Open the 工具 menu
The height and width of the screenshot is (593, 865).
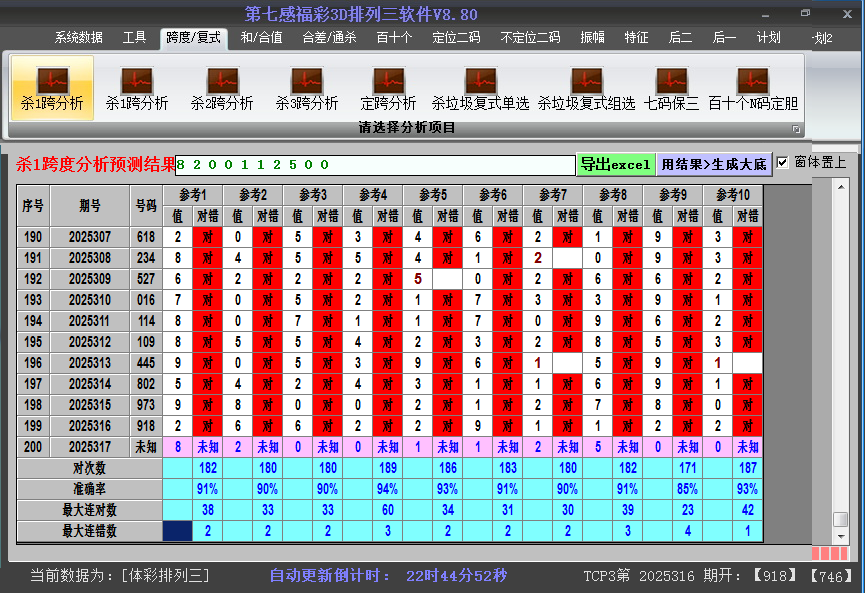click(134, 38)
